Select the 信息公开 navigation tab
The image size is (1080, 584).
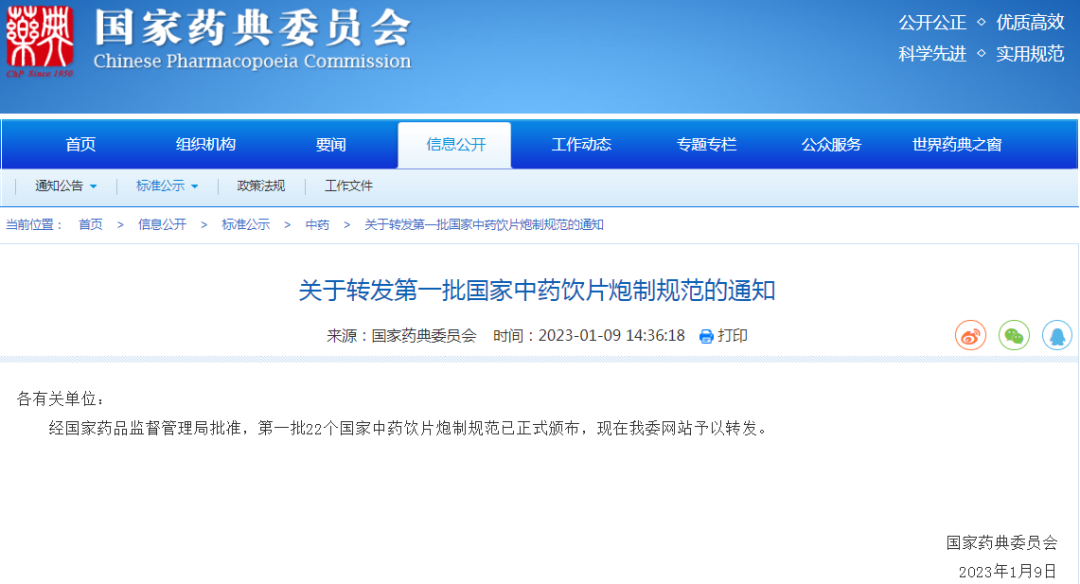[x=455, y=145]
